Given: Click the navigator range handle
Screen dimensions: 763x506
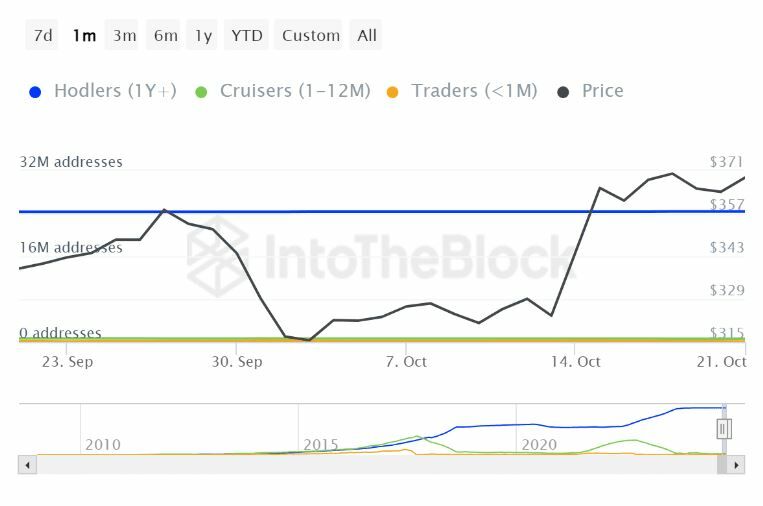Looking at the screenshot, I should [x=724, y=428].
